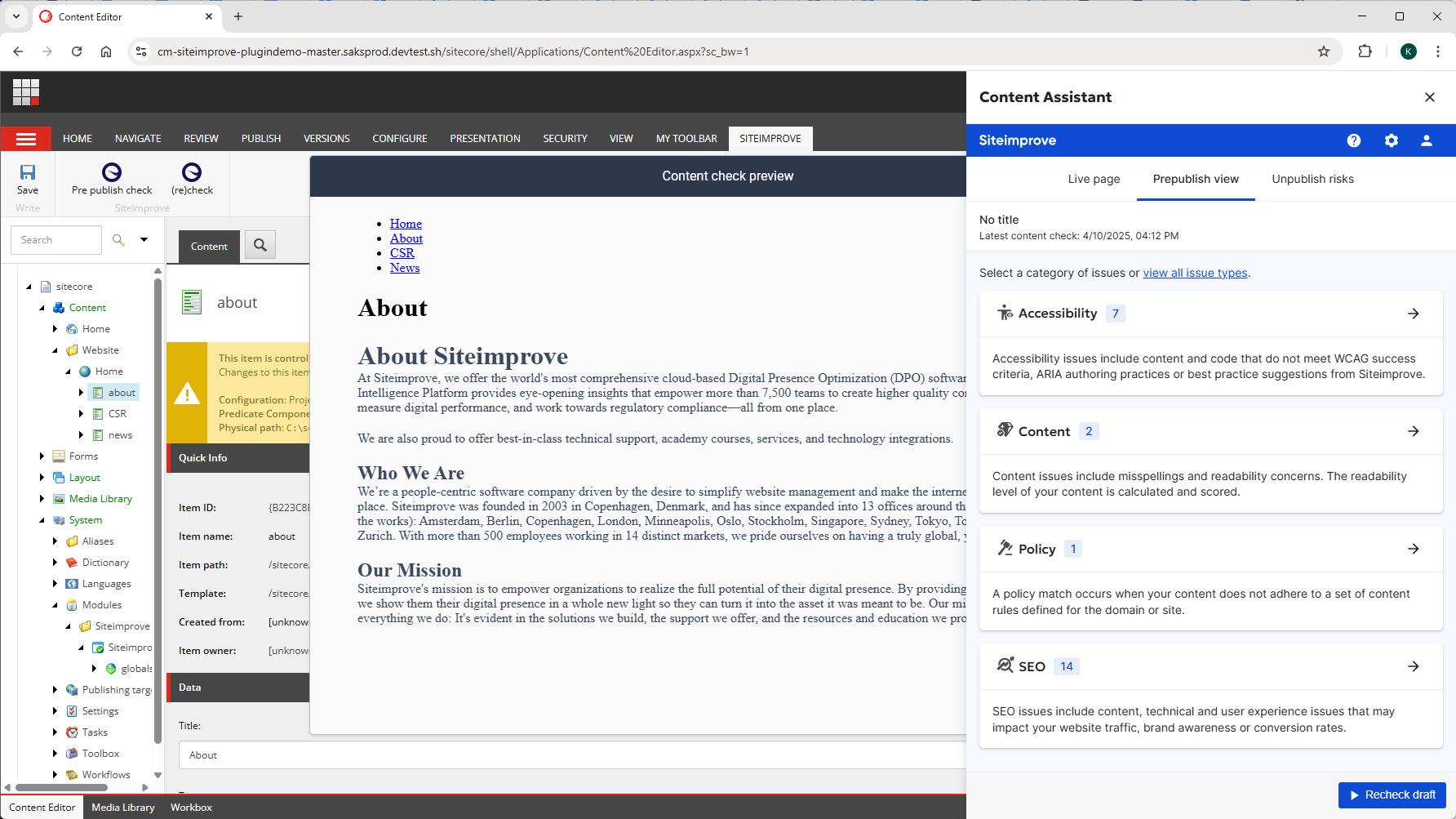Viewport: 1456px width, 819px height.
Task: Click the CSR link in preview
Action: 402,253
